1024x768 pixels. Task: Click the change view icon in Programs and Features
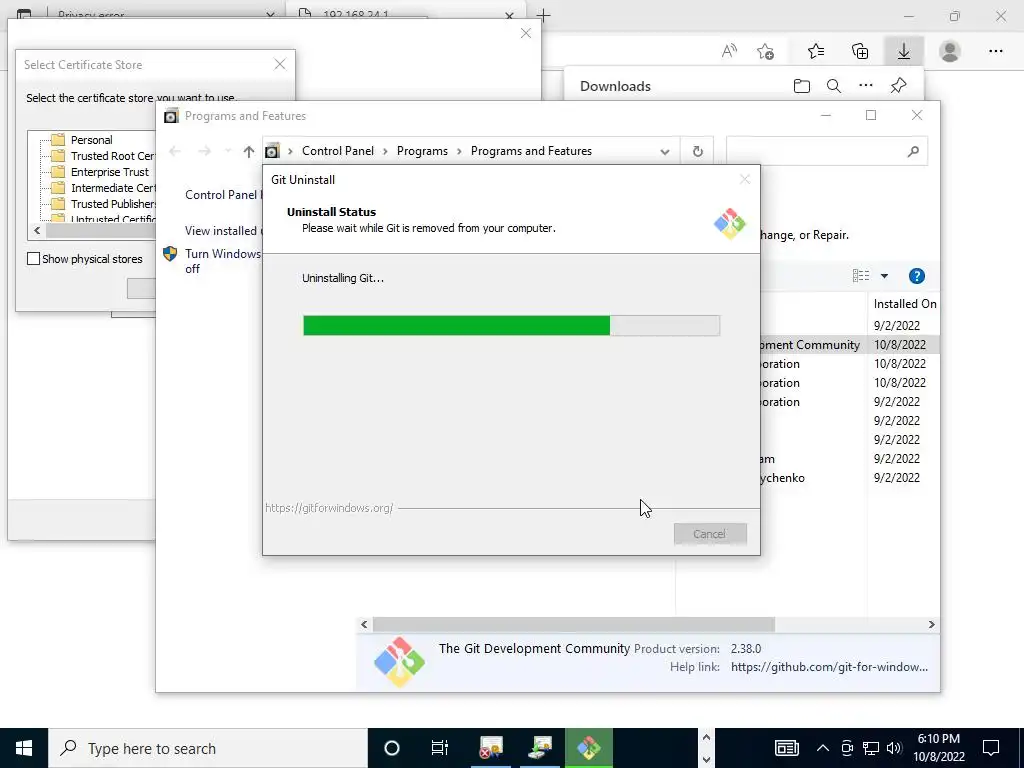click(x=861, y=276)
